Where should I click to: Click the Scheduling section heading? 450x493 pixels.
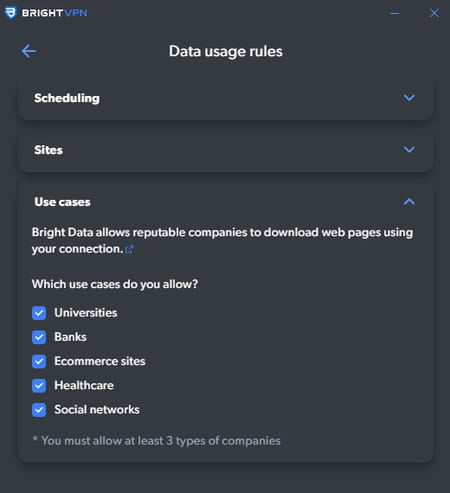click(67, 98)
